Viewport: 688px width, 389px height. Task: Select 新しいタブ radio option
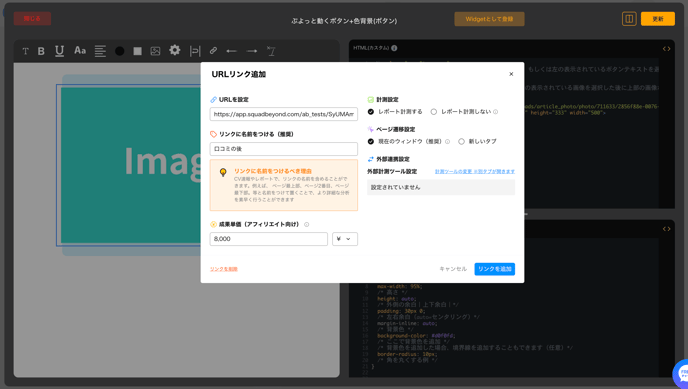(x=461, y=142)
